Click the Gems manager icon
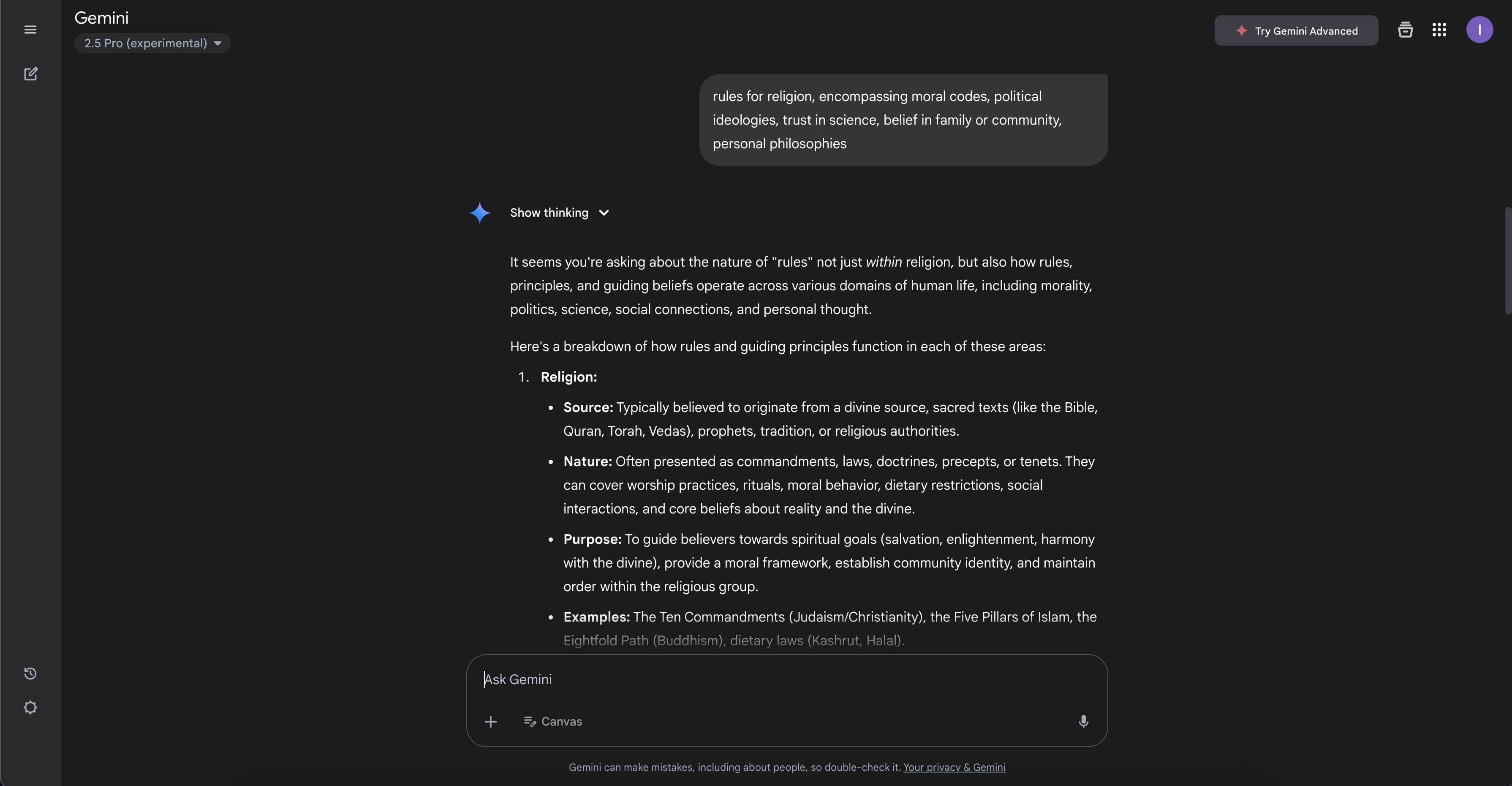Screen dimensions: 1512x786 coord(1405,30)
